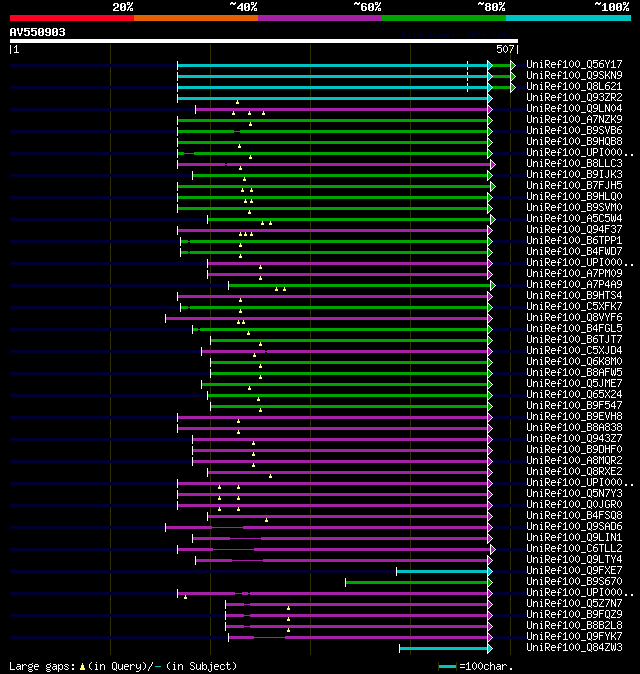
Task: Click the 507 query end position marker
Action: 507,49
